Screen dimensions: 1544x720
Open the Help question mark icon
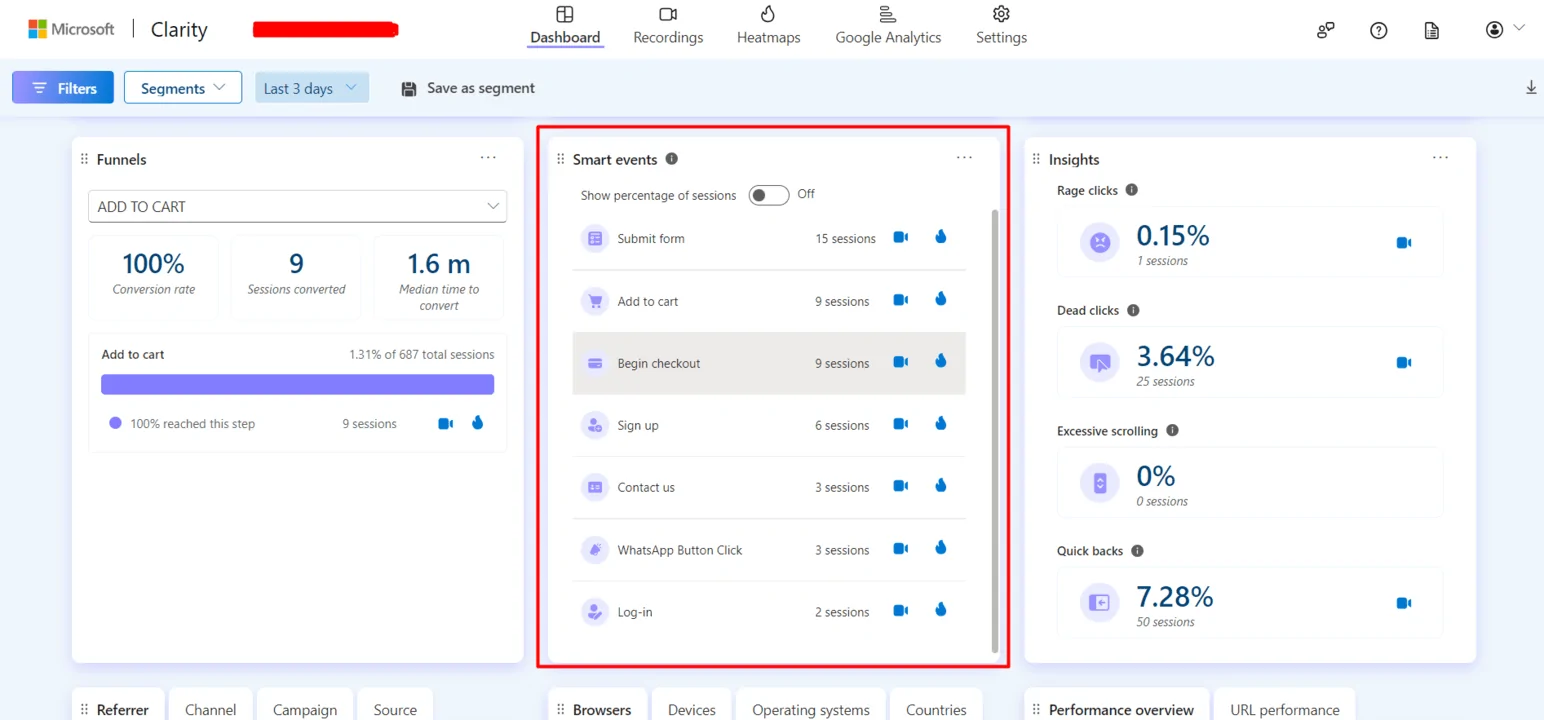tap(1379, 30)
